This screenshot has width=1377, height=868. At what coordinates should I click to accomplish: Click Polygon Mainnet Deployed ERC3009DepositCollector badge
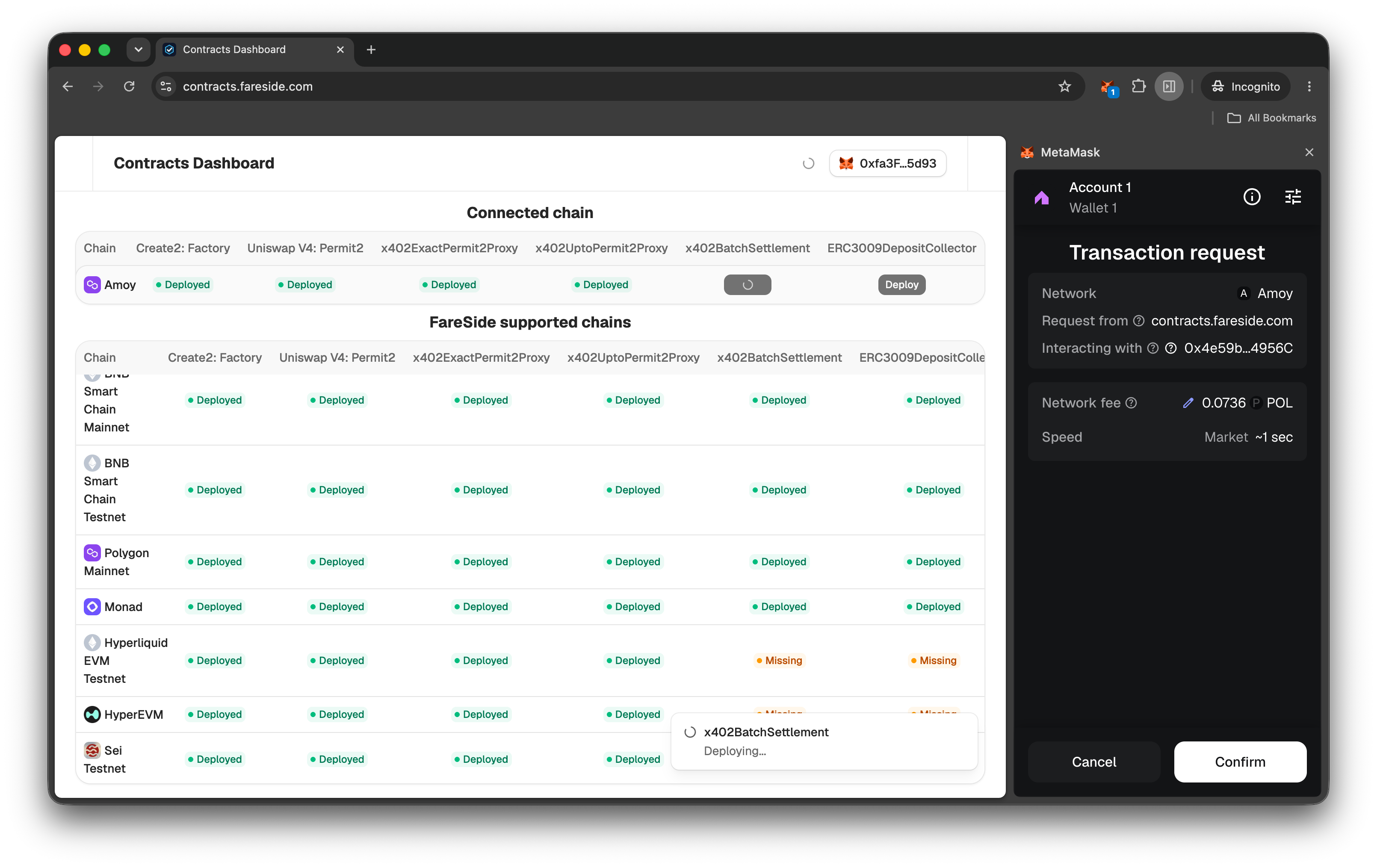[933, 561]
